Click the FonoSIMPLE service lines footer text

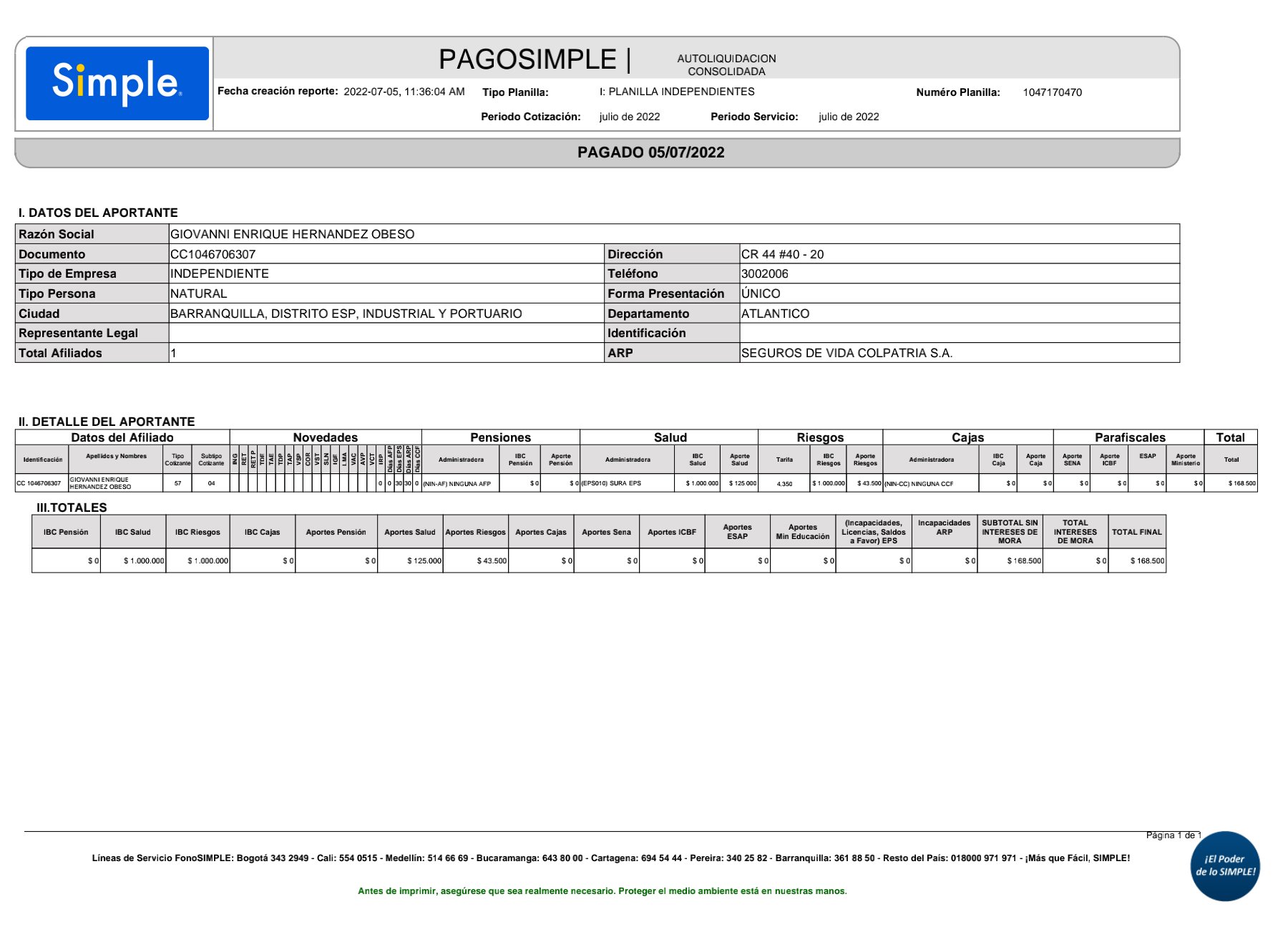[x=610, y=858]
